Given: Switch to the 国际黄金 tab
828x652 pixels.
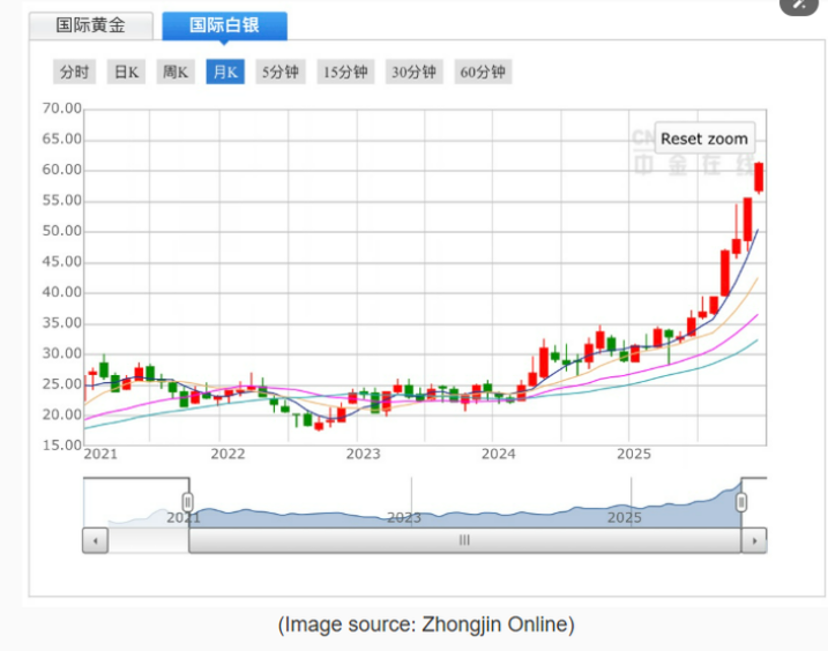Looking at the screenshot, I should tap(91, 26).
